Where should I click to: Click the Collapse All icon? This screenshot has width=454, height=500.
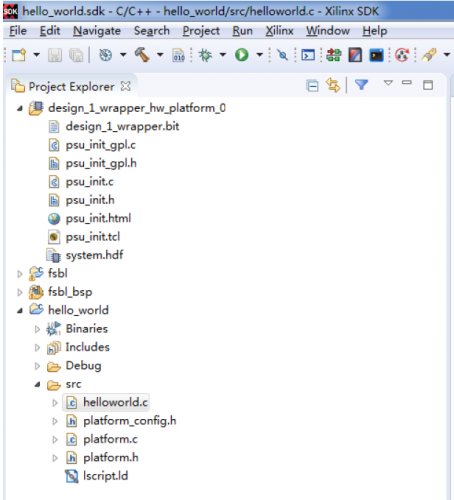tap(312, 86)
